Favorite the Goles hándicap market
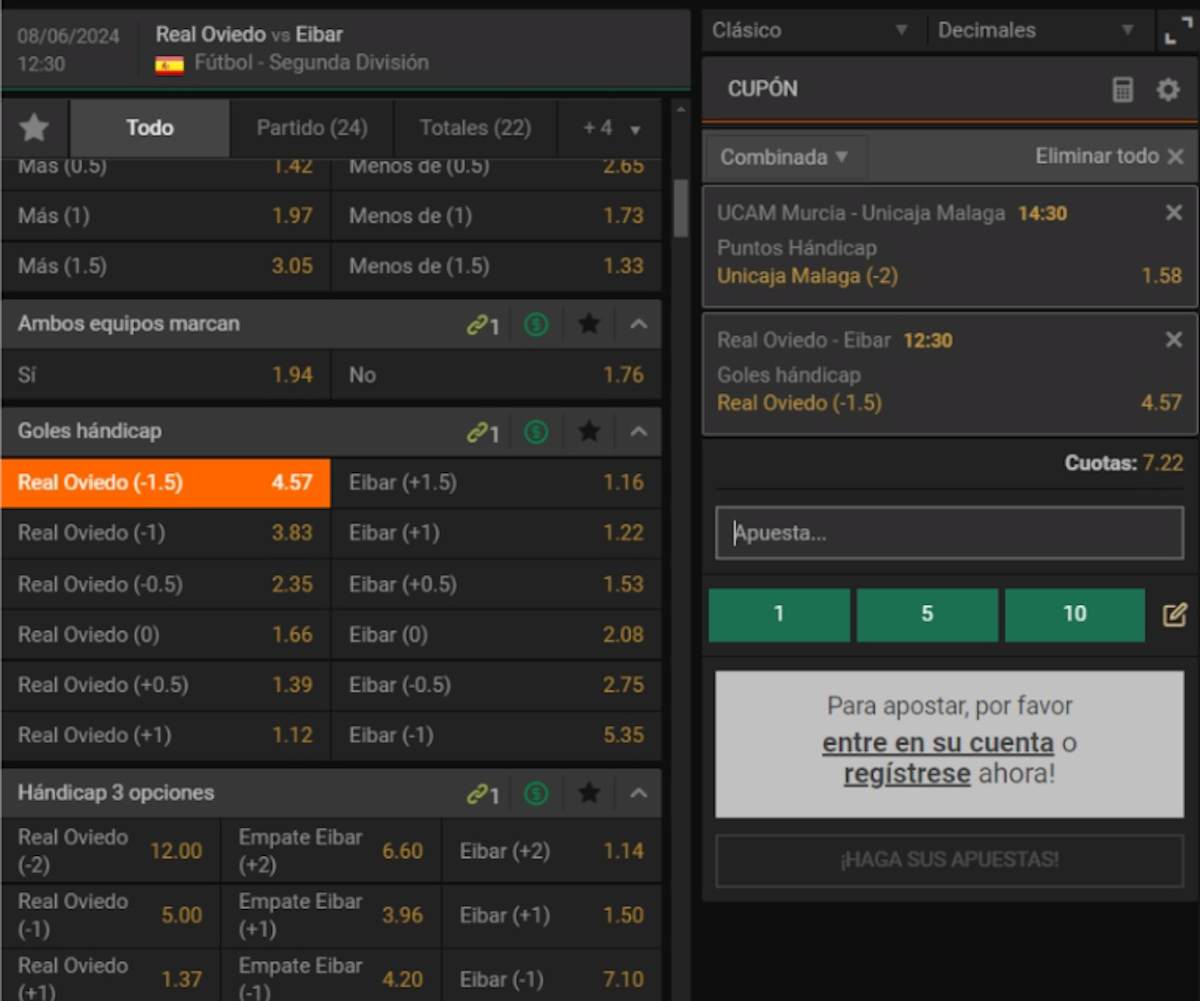 589,432
